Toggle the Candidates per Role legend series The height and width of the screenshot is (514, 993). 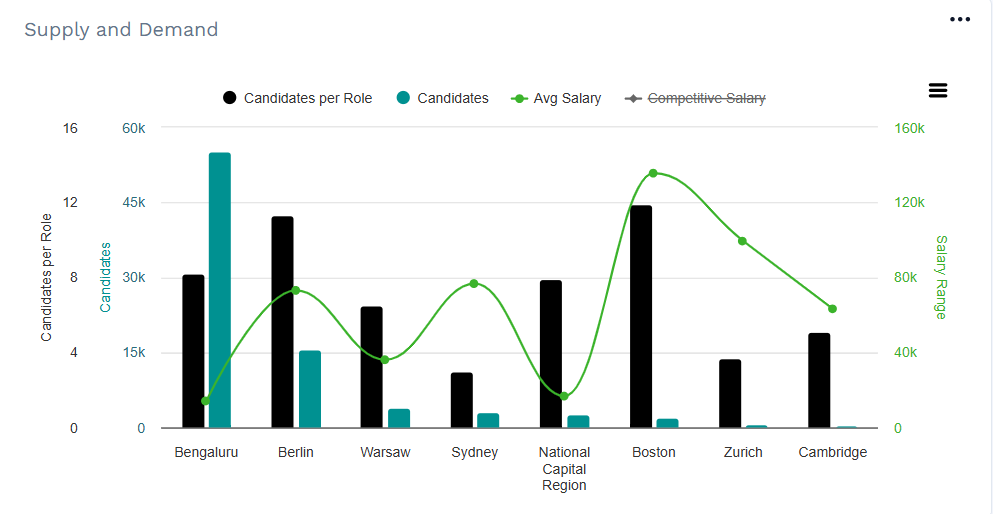click(x=307, y=98)
